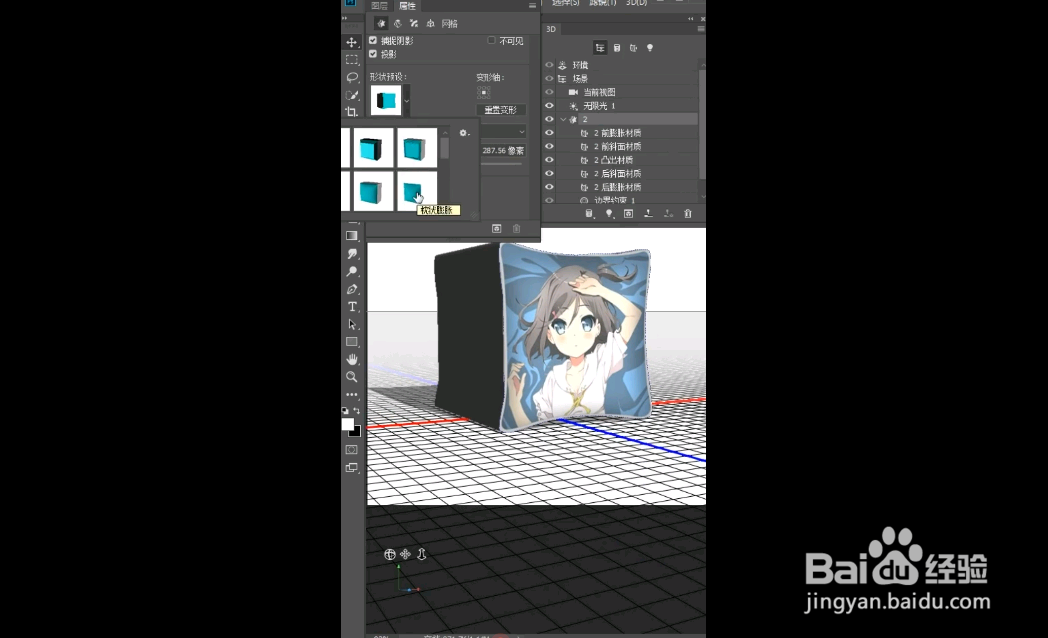The image size is (1048, 638).
Task: Hide 无限光 1 with its eye toggle
Action: [x=548, y=103]
